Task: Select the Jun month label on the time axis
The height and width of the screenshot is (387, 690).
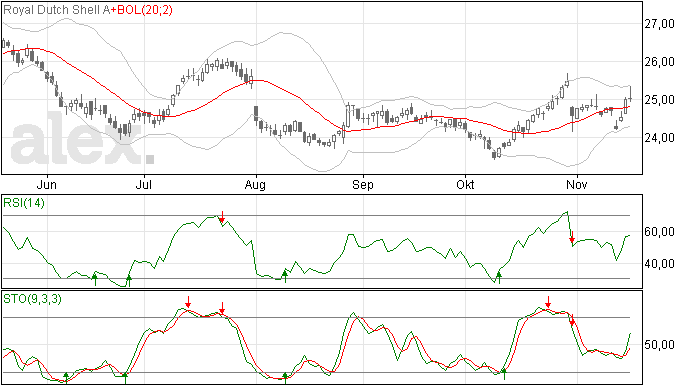Action: tap(47, 184)
